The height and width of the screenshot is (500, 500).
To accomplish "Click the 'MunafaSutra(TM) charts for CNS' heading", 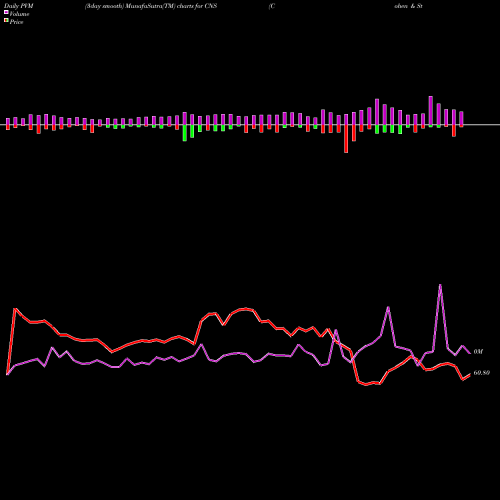I will 171,6.
